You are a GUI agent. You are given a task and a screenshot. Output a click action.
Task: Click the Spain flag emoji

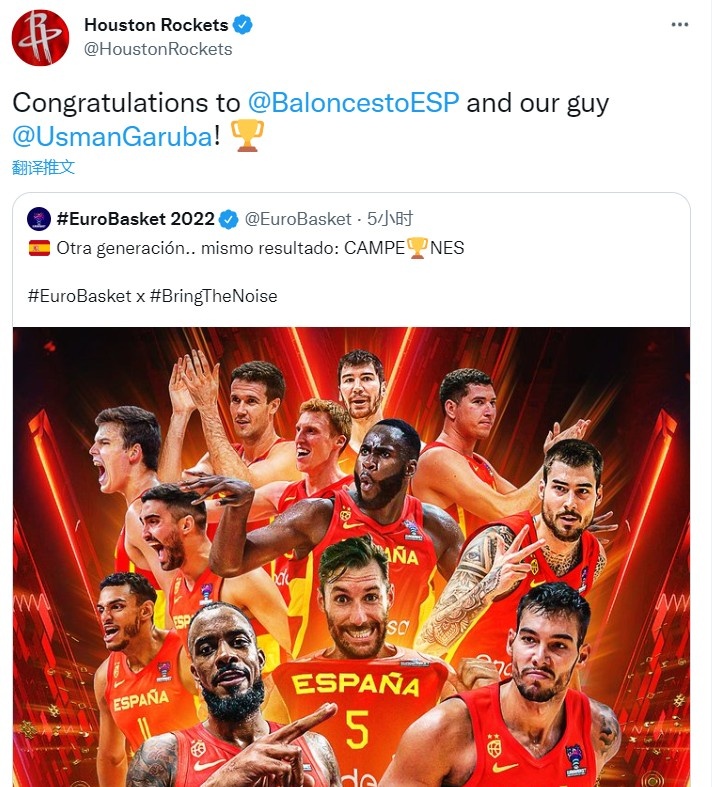pyautogui.click(x=40, y=248)
